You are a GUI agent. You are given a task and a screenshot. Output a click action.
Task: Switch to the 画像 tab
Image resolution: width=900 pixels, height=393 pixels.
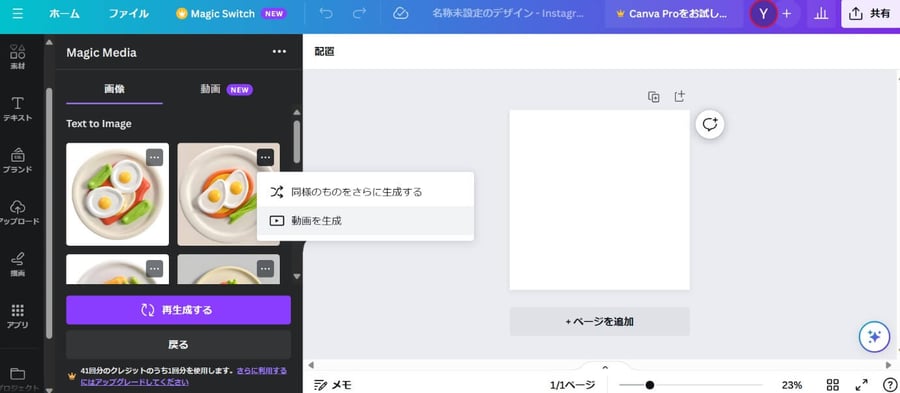pyautogui.click(x=114, y=89)
